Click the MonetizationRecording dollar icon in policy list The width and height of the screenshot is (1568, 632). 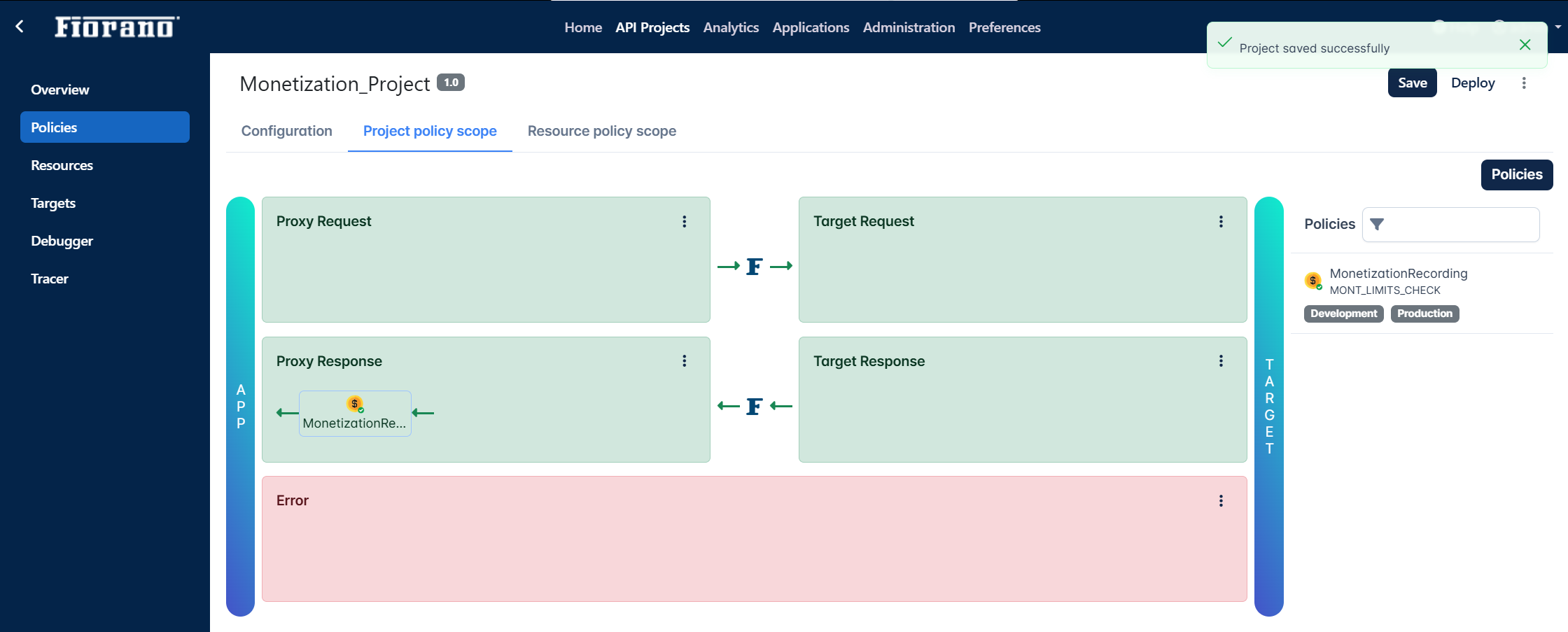(x=1313, y=281)
